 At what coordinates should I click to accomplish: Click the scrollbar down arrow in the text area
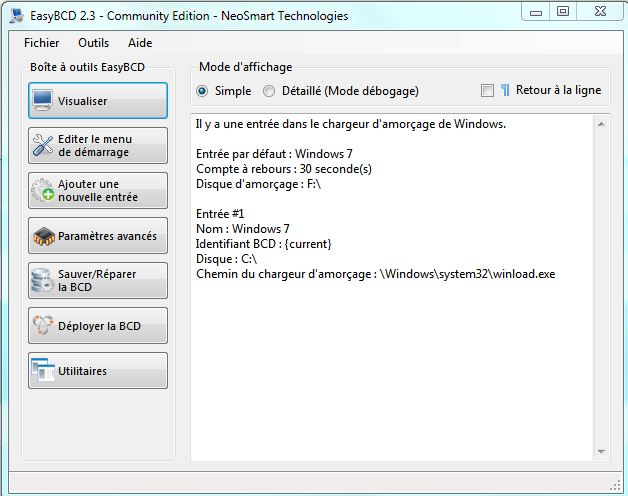(601, 452)
